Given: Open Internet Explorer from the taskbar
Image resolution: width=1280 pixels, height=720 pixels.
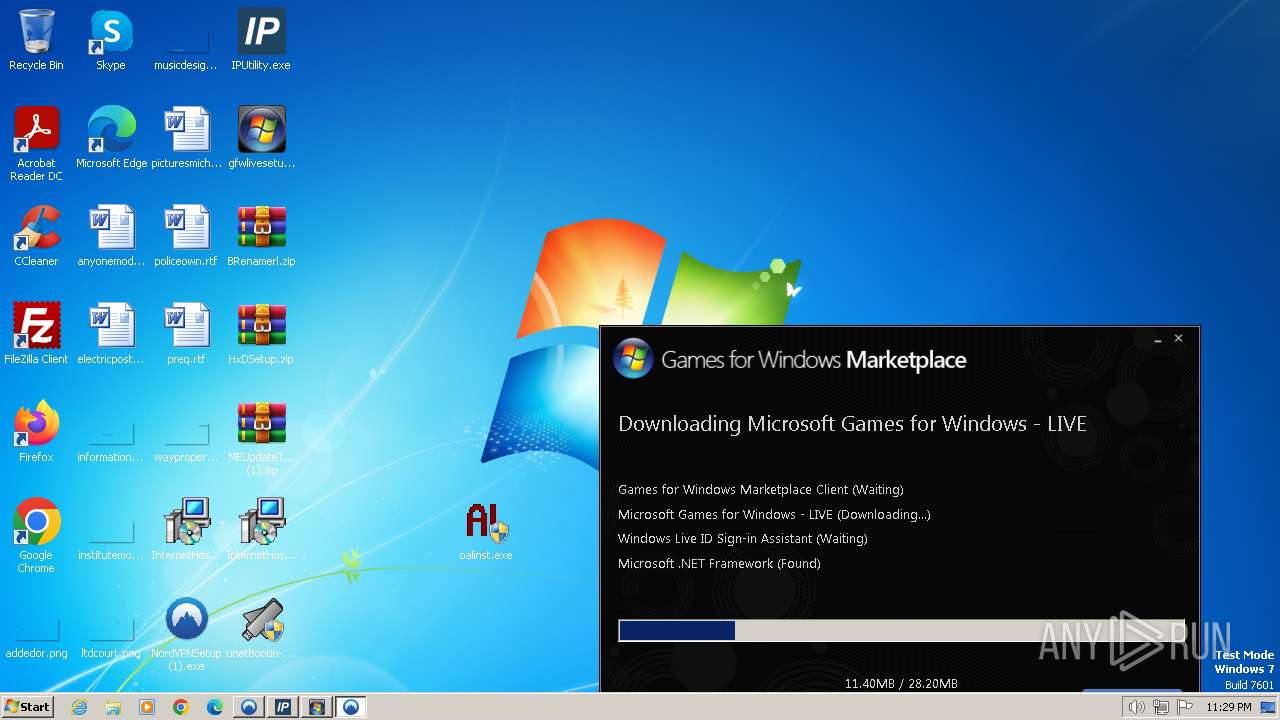Looking at the screenshot, I should [x=79, y=707].
